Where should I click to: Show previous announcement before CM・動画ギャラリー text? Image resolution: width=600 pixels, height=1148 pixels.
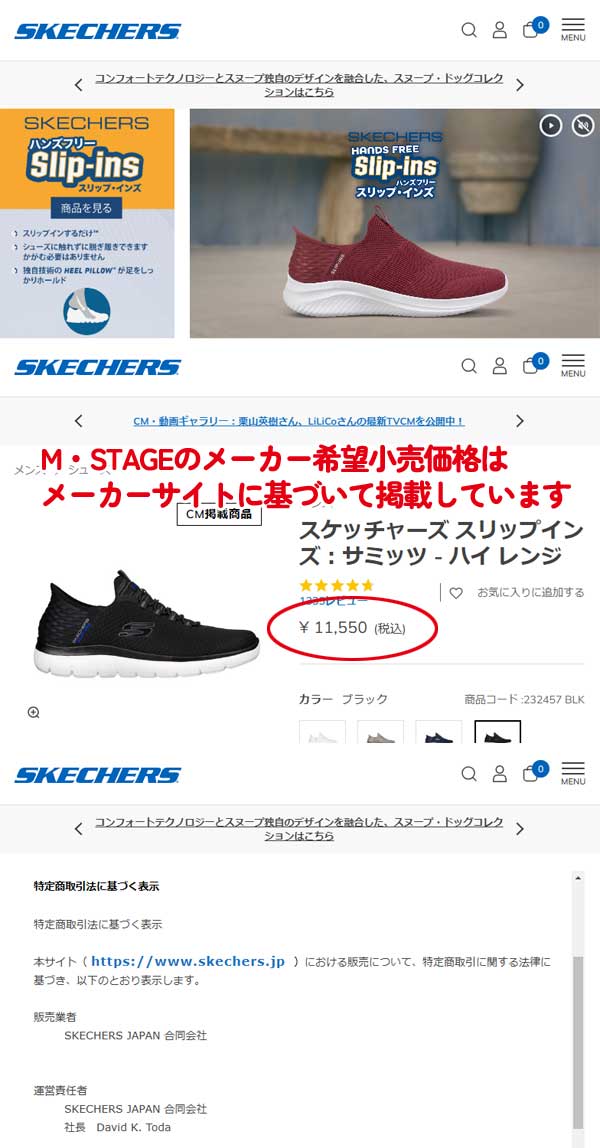click(79, 421)
